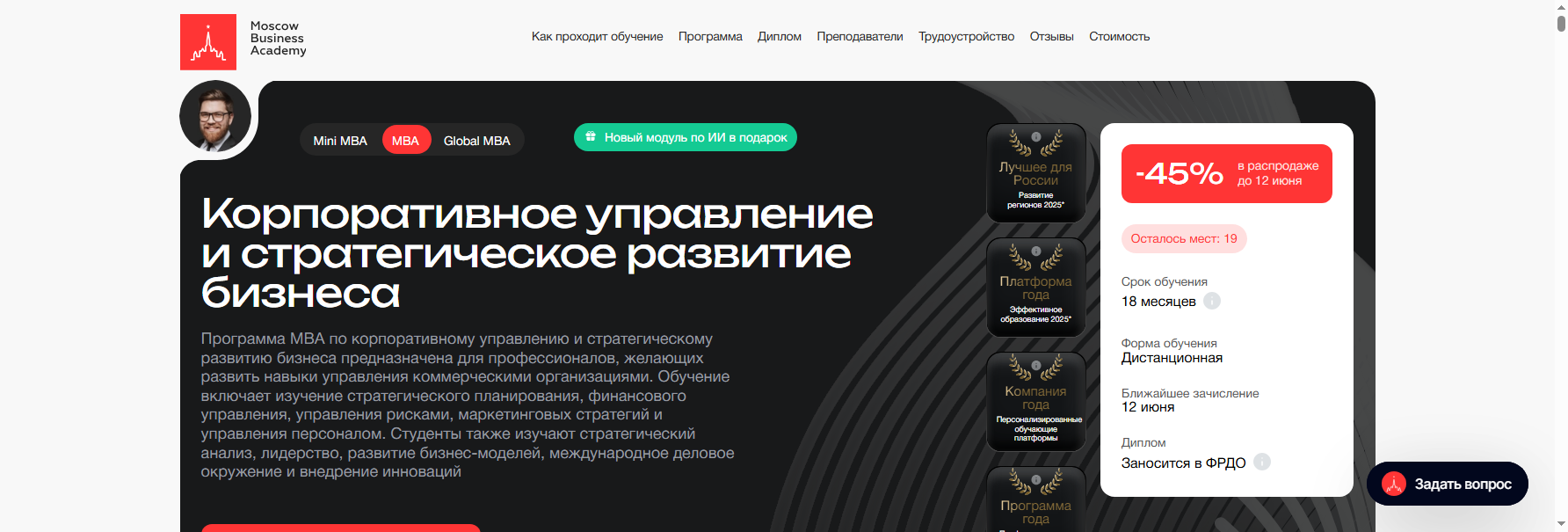Go to Как проходит обучение section
The image size is (1568, 532).
[597, 36]
